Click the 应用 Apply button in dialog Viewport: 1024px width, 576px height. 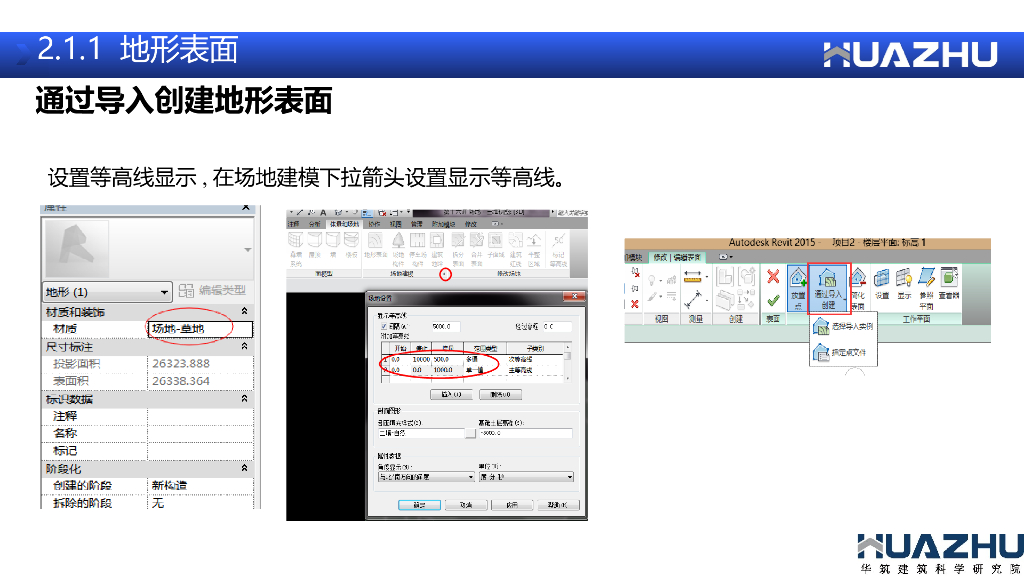click(512, 505)
